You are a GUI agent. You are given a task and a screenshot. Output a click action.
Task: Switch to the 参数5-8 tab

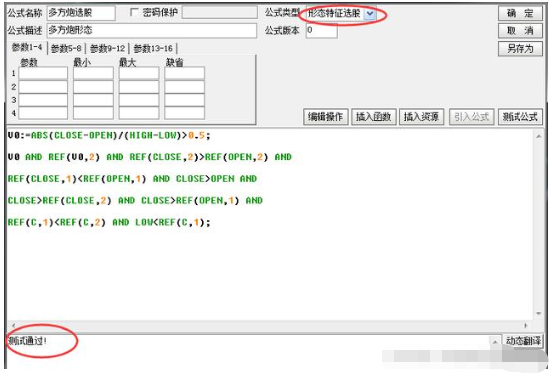66,48
